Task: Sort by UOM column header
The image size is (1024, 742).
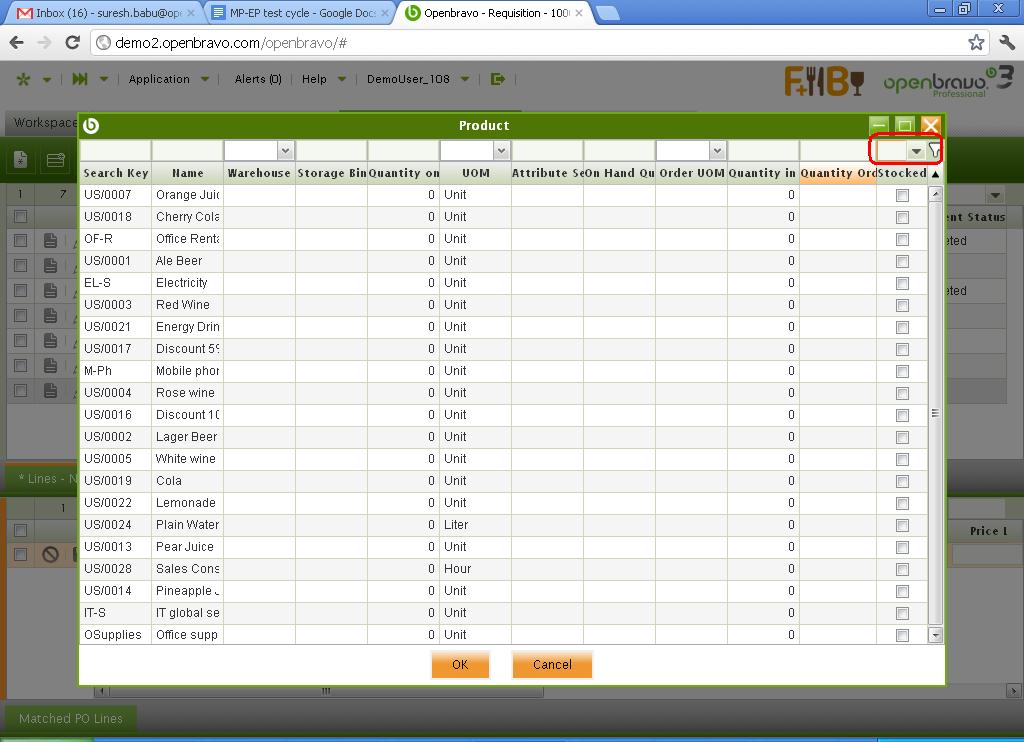Action: [x=475, y=173]
